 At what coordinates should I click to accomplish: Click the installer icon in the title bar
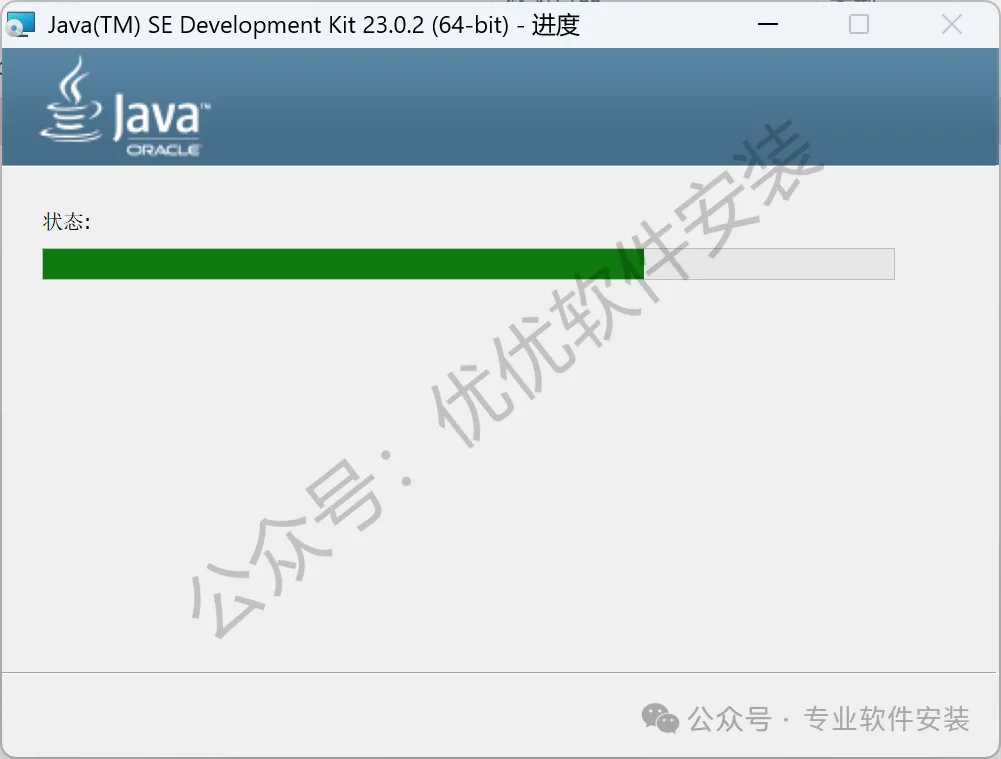(x=20, y=24)
